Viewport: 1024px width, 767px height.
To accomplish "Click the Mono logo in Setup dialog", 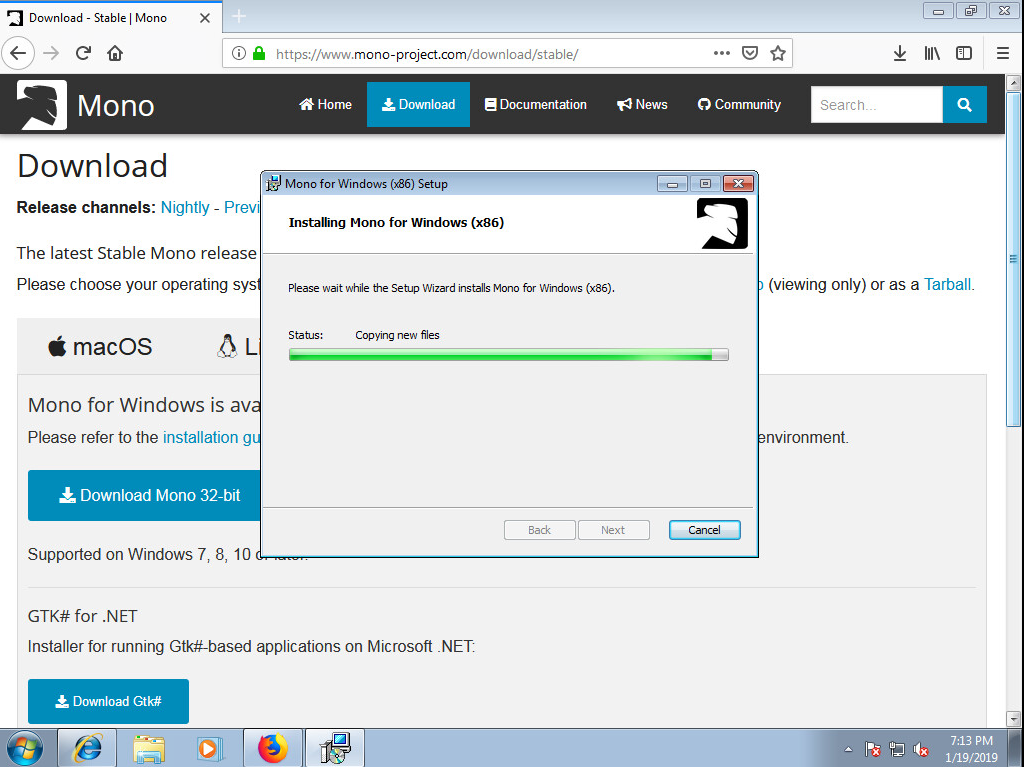I will point(722,223).
